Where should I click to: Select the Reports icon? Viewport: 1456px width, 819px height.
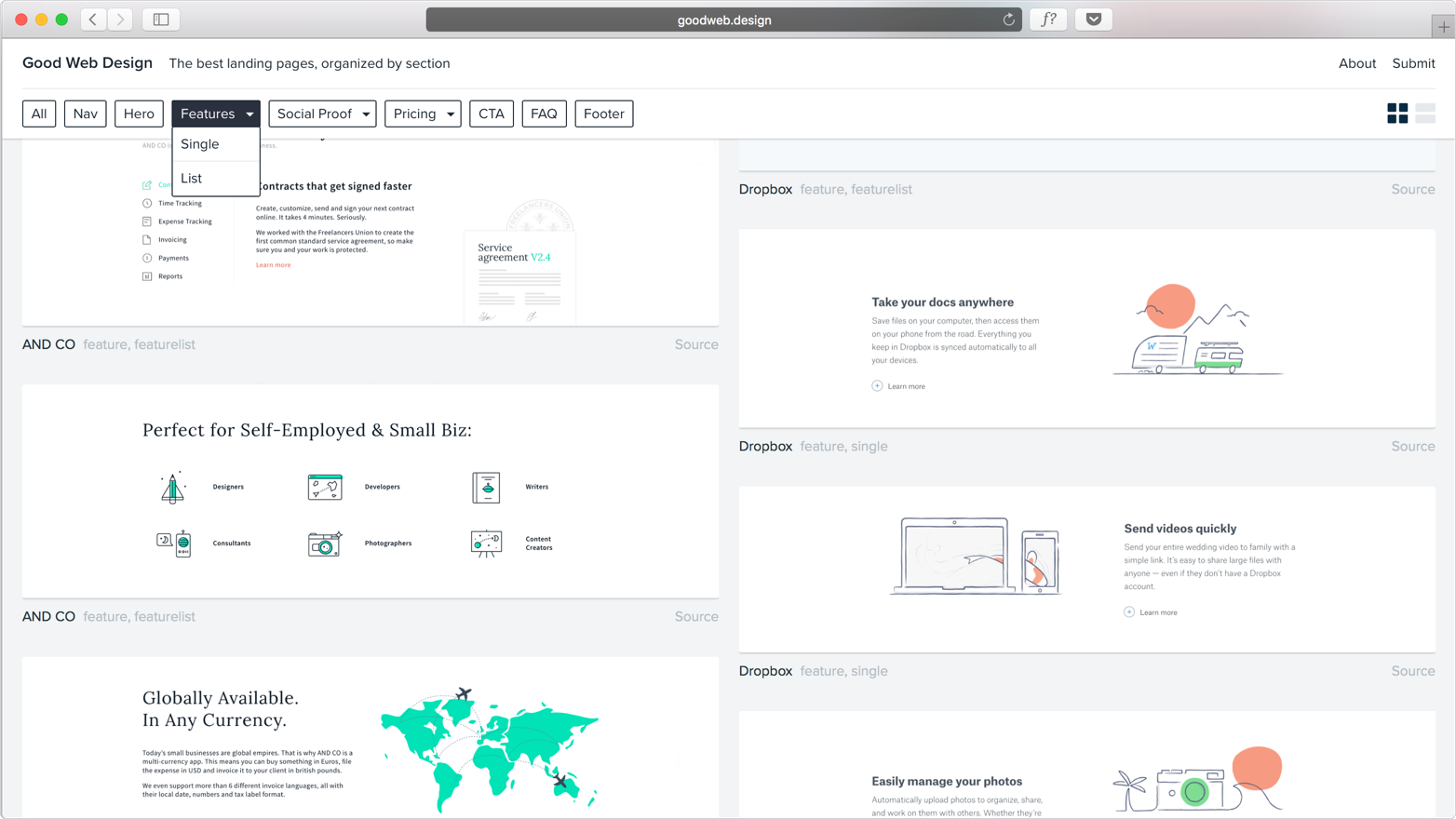point(147,276)
